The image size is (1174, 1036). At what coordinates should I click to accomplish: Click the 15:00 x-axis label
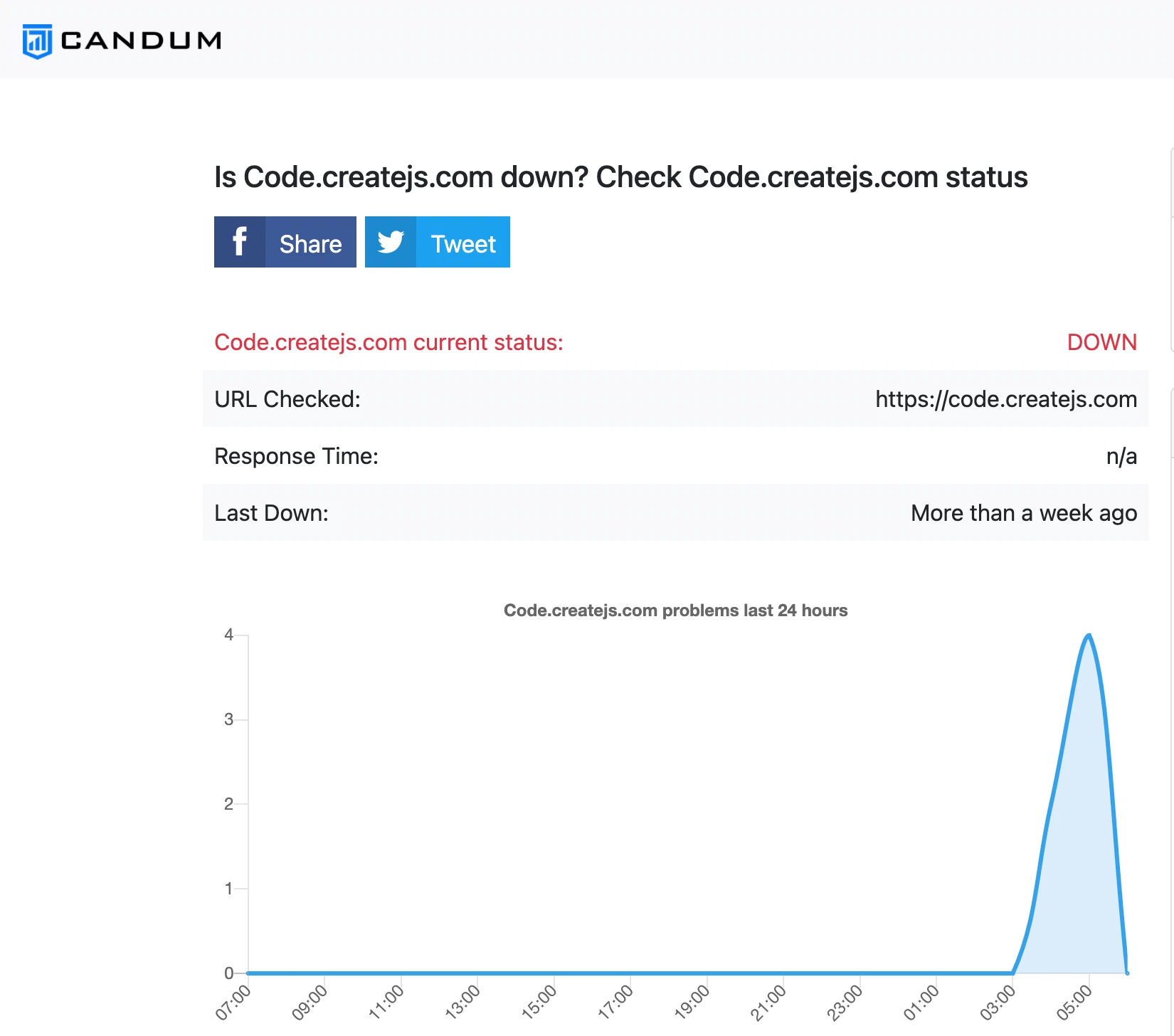pyautogui.click(x=539, y=1003)
